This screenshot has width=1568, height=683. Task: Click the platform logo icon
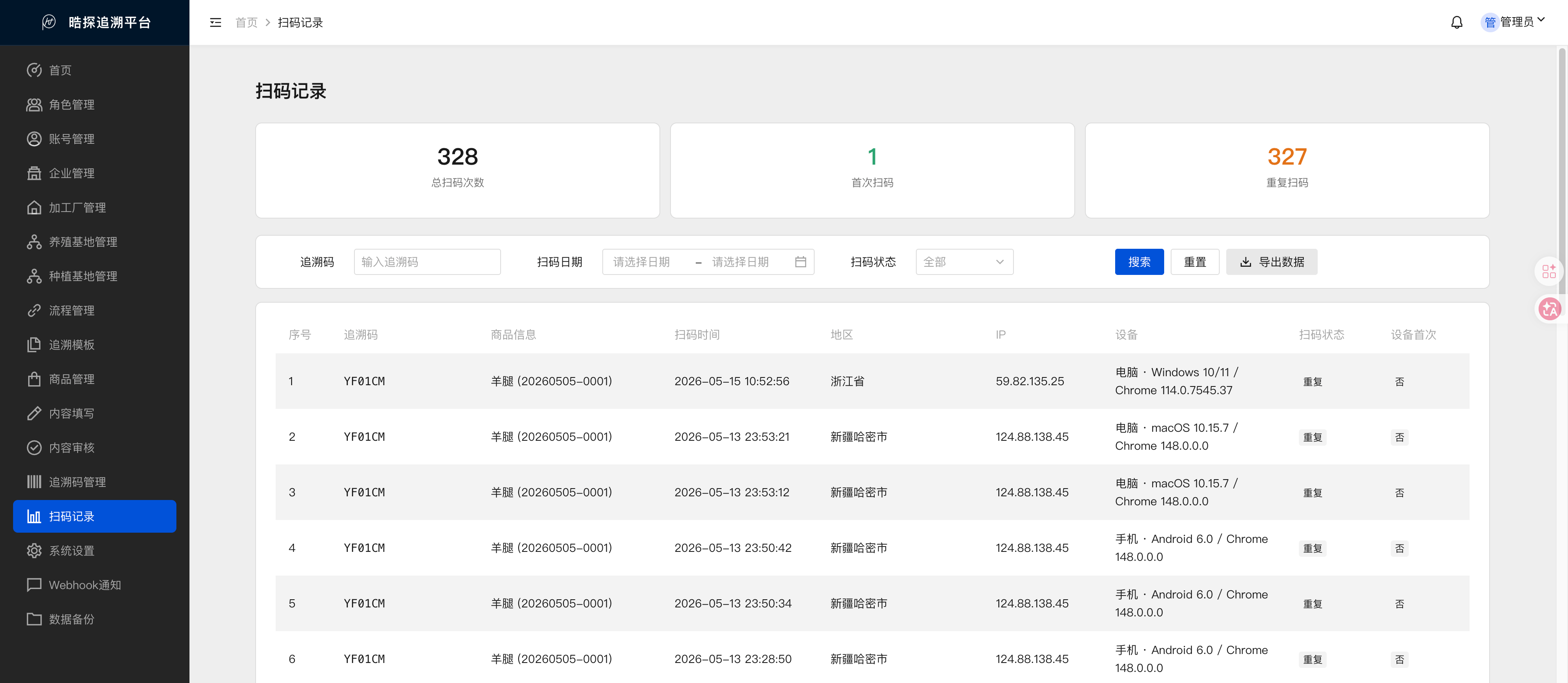tap(49, 22)
